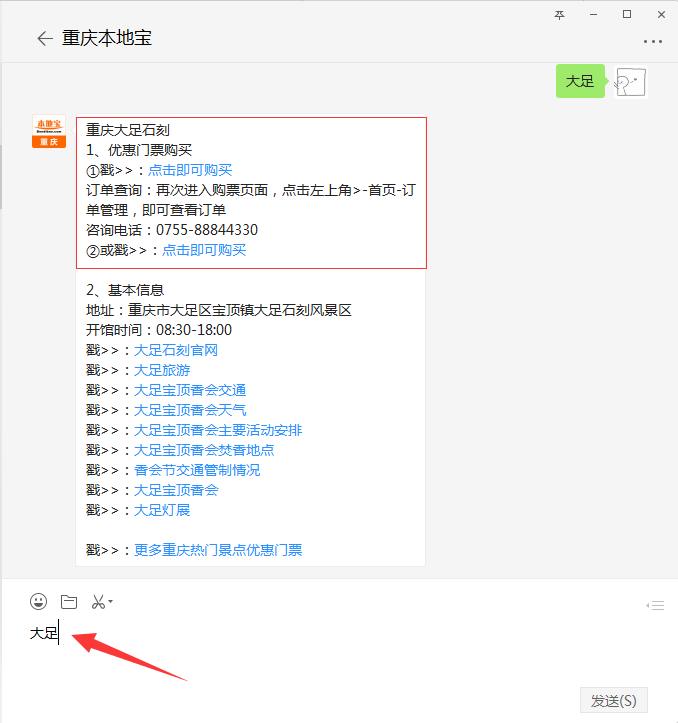
Task: Minimize the chat window
Action: [x=594, y=15]
